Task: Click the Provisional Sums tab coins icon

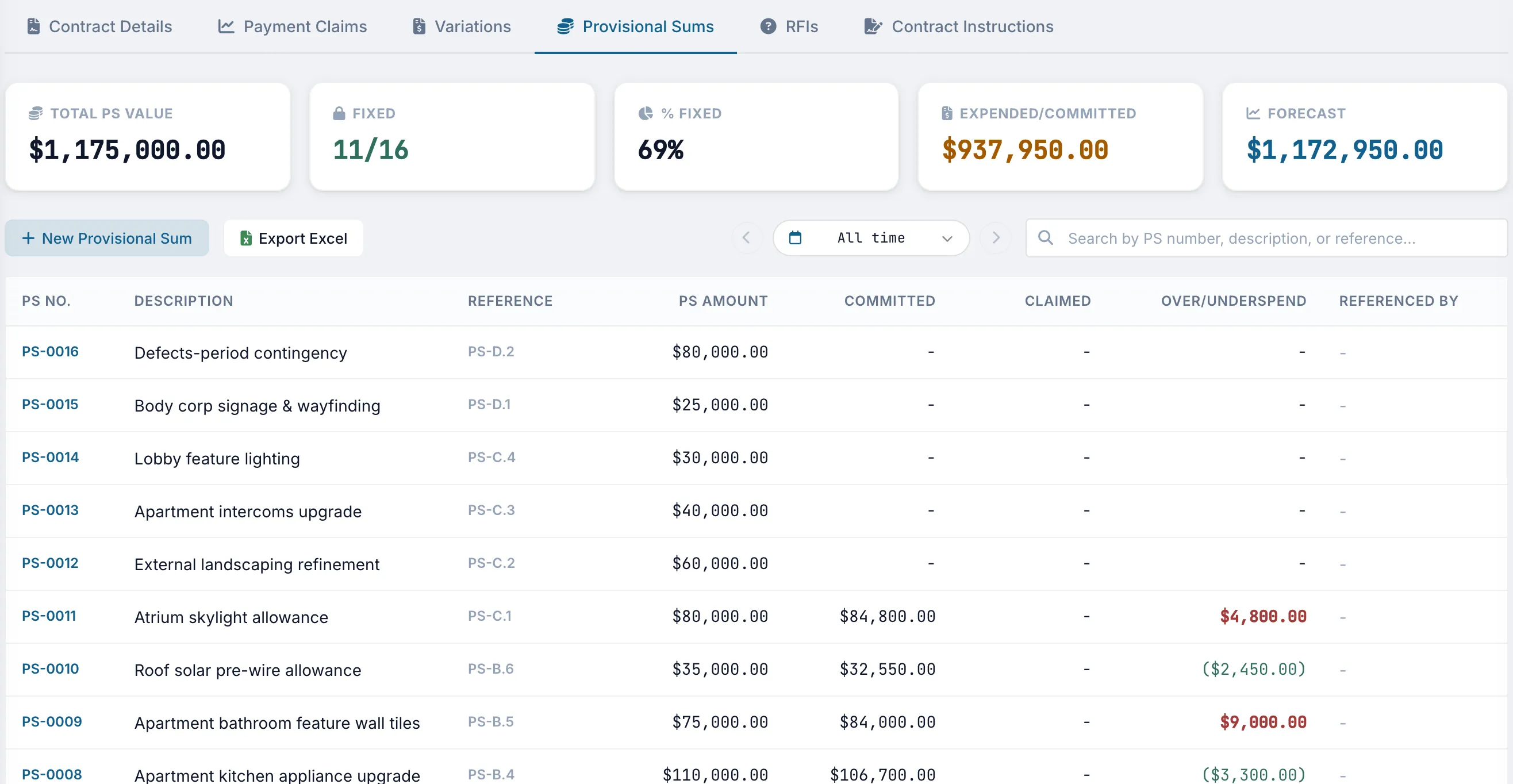Action: coord(565,26)
